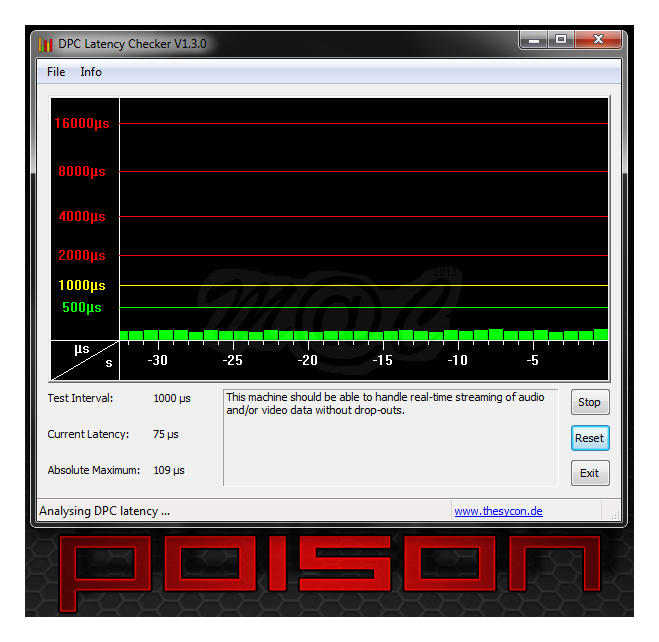Click the Exit button

pyautogui.click(x=589, y=473)
